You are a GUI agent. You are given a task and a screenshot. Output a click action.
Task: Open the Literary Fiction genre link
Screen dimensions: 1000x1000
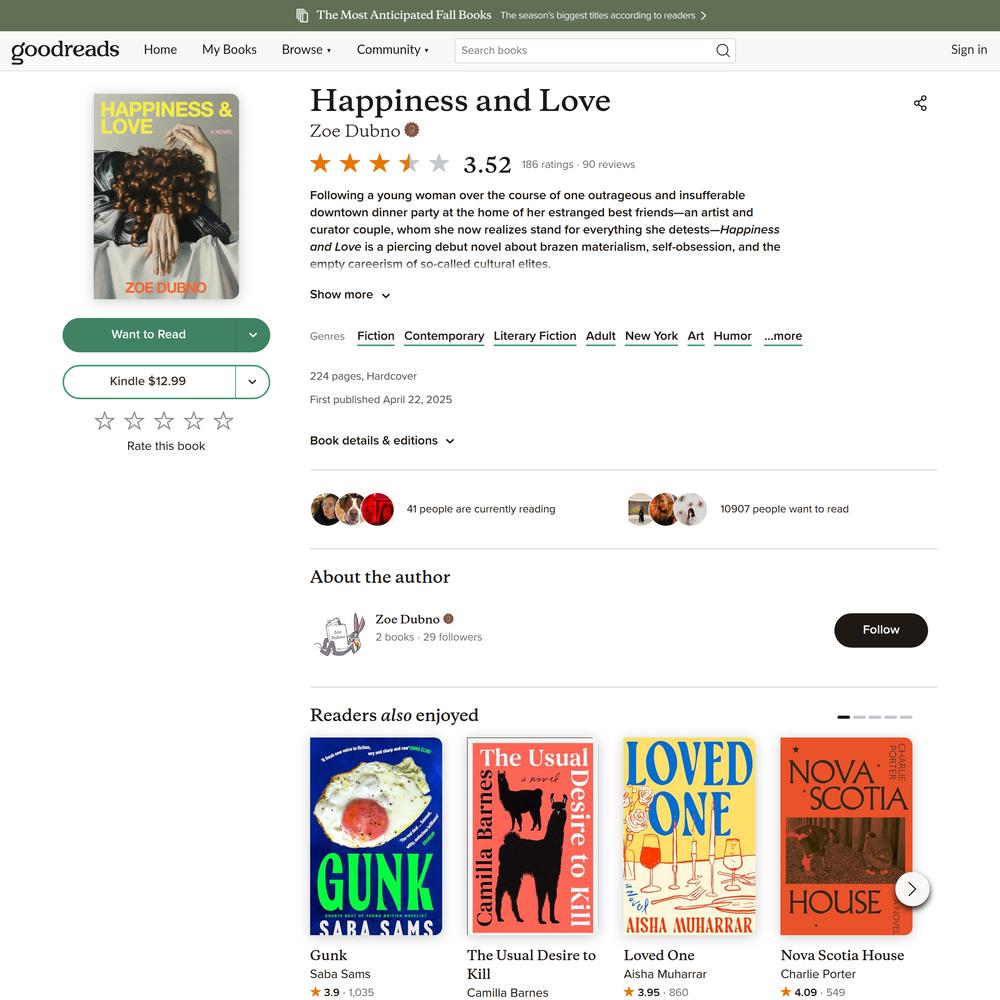pyautogui.click(x=534, y=336)
